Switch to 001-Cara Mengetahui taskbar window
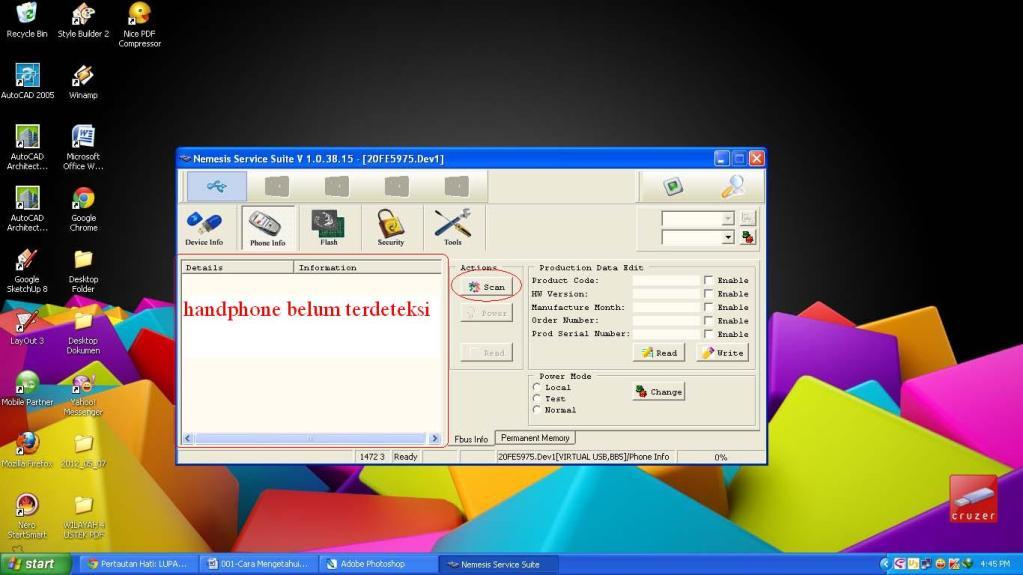 pos(259,564)
